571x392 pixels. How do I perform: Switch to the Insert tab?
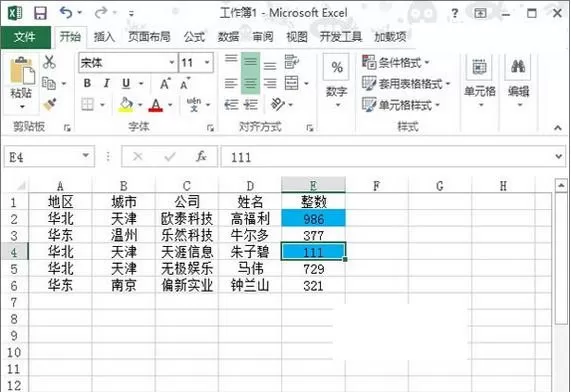pyautogui.click(x=104, y=37)
